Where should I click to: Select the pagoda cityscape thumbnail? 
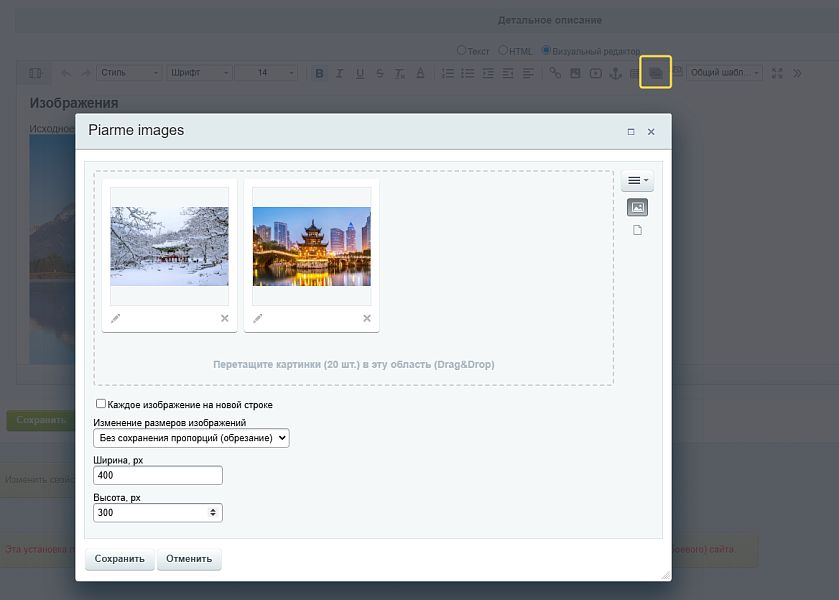(311, 246)
